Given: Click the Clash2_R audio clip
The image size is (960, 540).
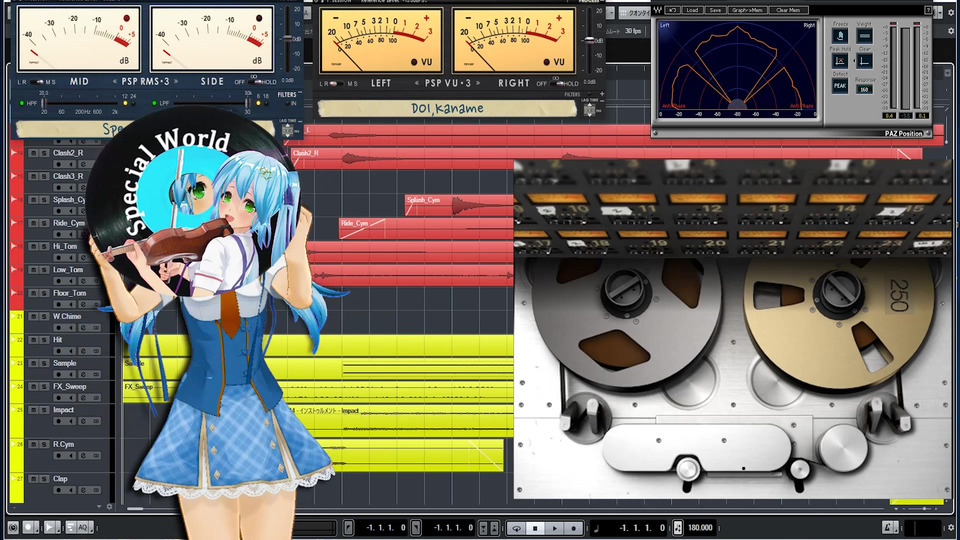Looking at the screenshot, I should [606, 159].
